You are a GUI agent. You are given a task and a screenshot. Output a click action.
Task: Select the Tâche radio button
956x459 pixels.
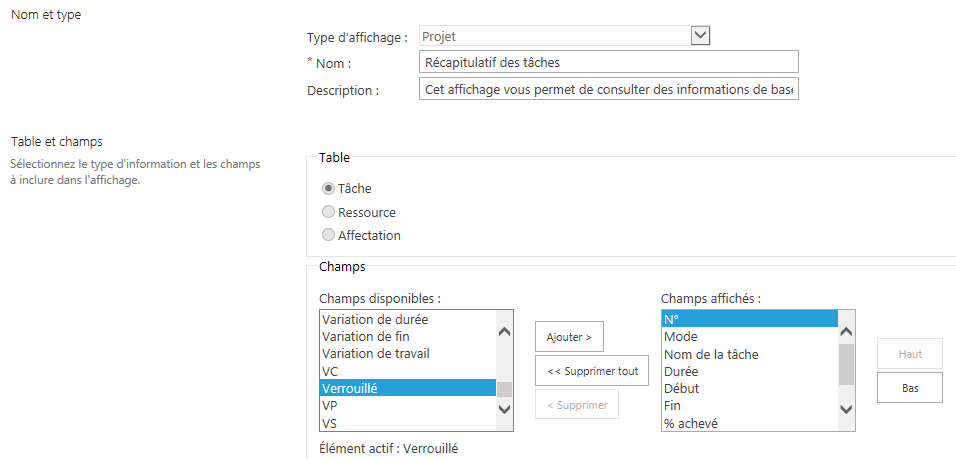pos(328,188)
